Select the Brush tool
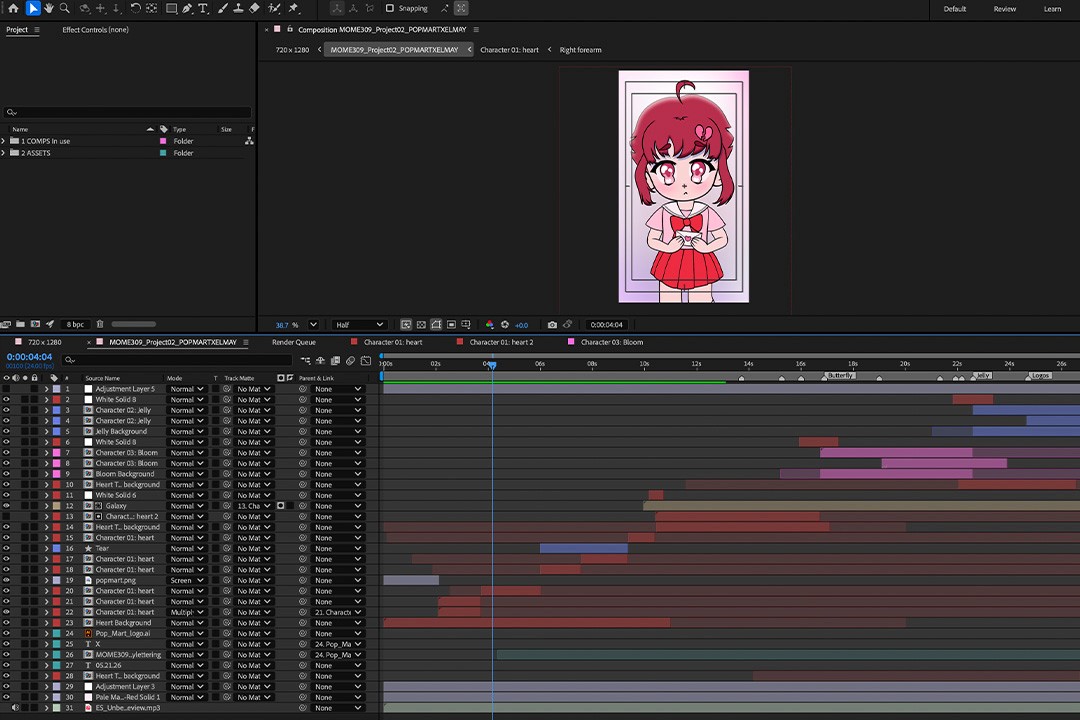The height and width of the screenshot is (720, 1080). (x=222, y=8)
